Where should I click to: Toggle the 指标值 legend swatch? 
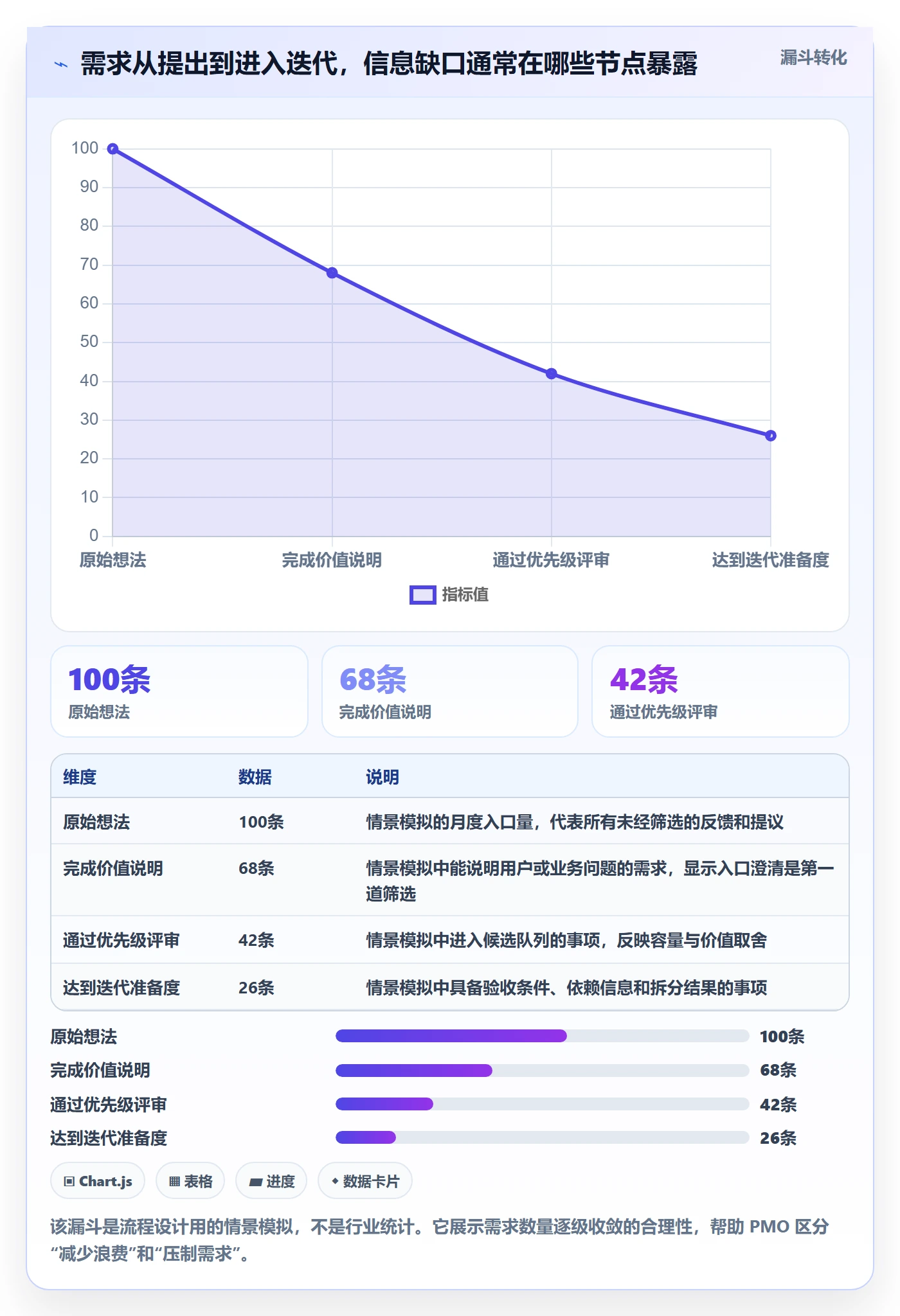point(422,595)
